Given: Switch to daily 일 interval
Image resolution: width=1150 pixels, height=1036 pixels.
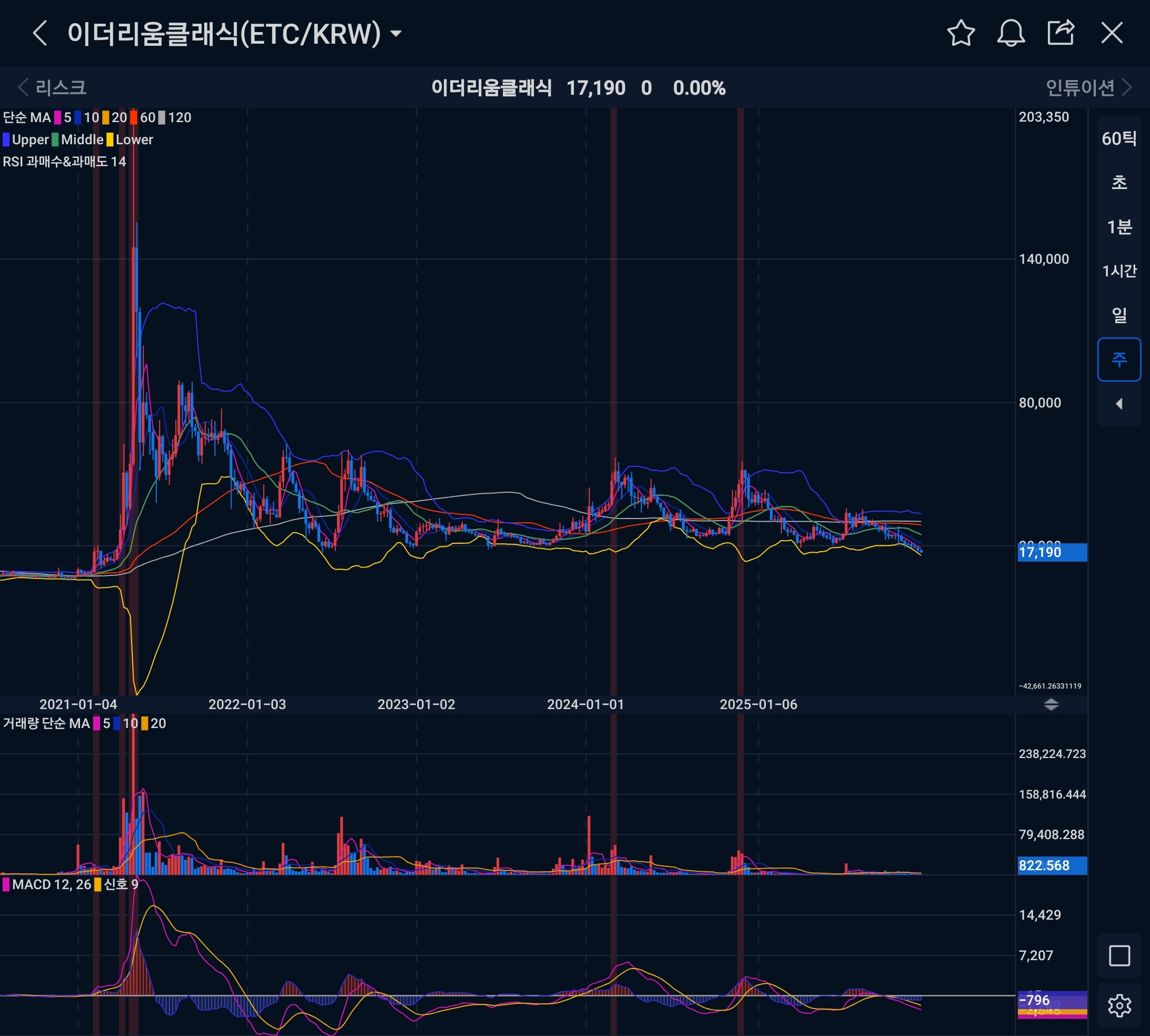Looking at the screenshot, I should point(1119,315).
